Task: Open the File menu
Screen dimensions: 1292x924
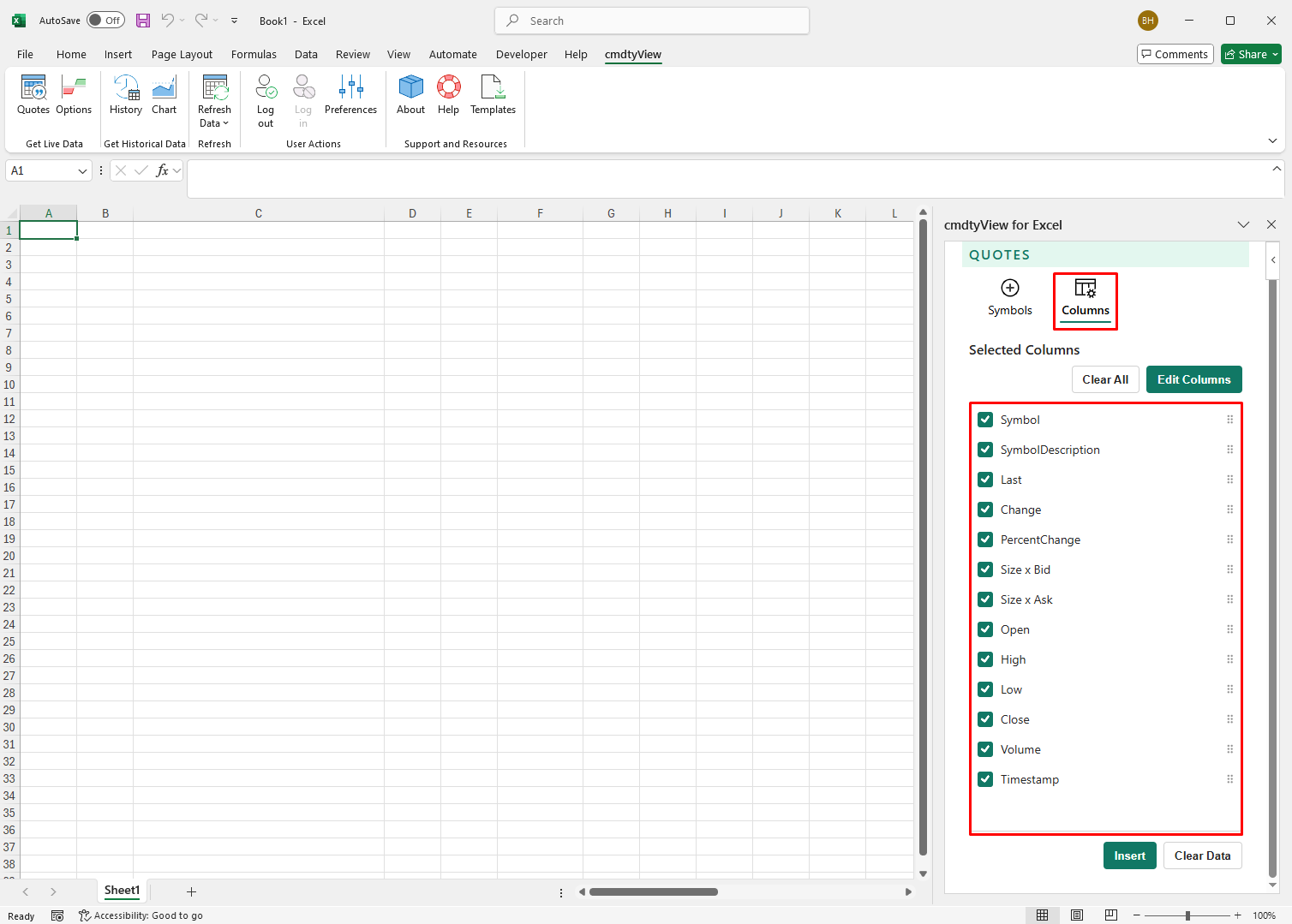Action: click(25, 54)
